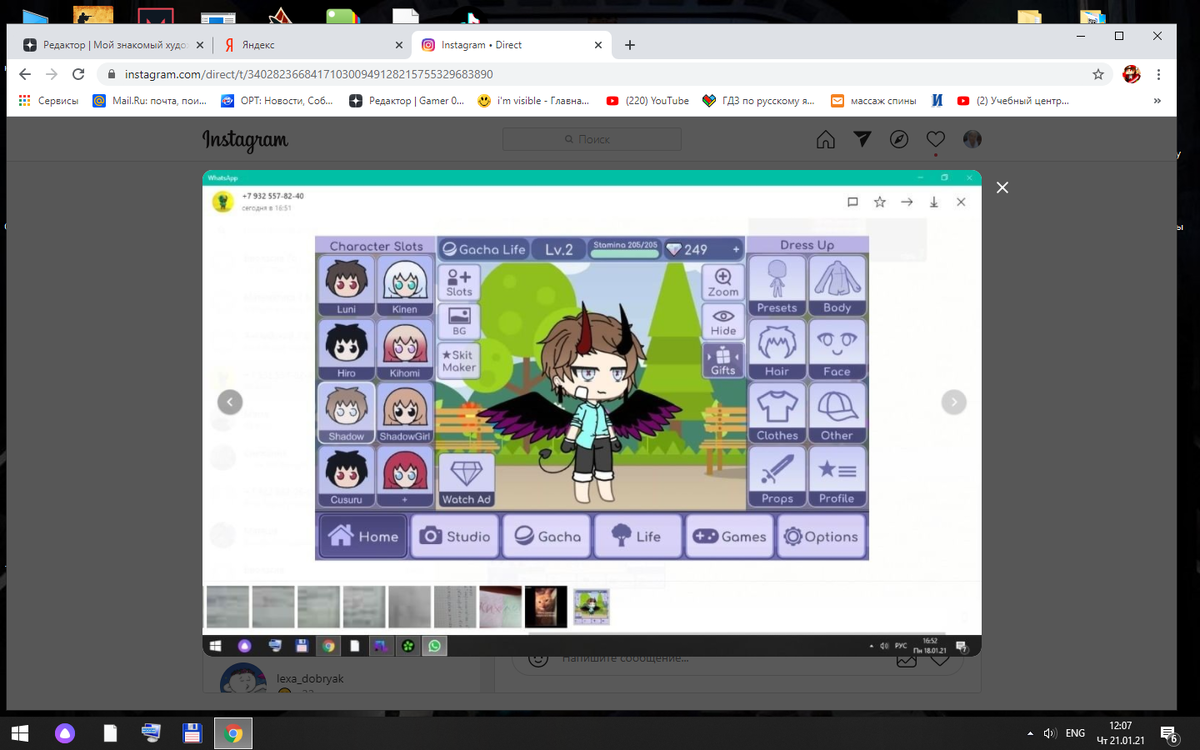Open Profile in Dress Up panel
This screenshot has height=750, width=1200.
(837, 477)
